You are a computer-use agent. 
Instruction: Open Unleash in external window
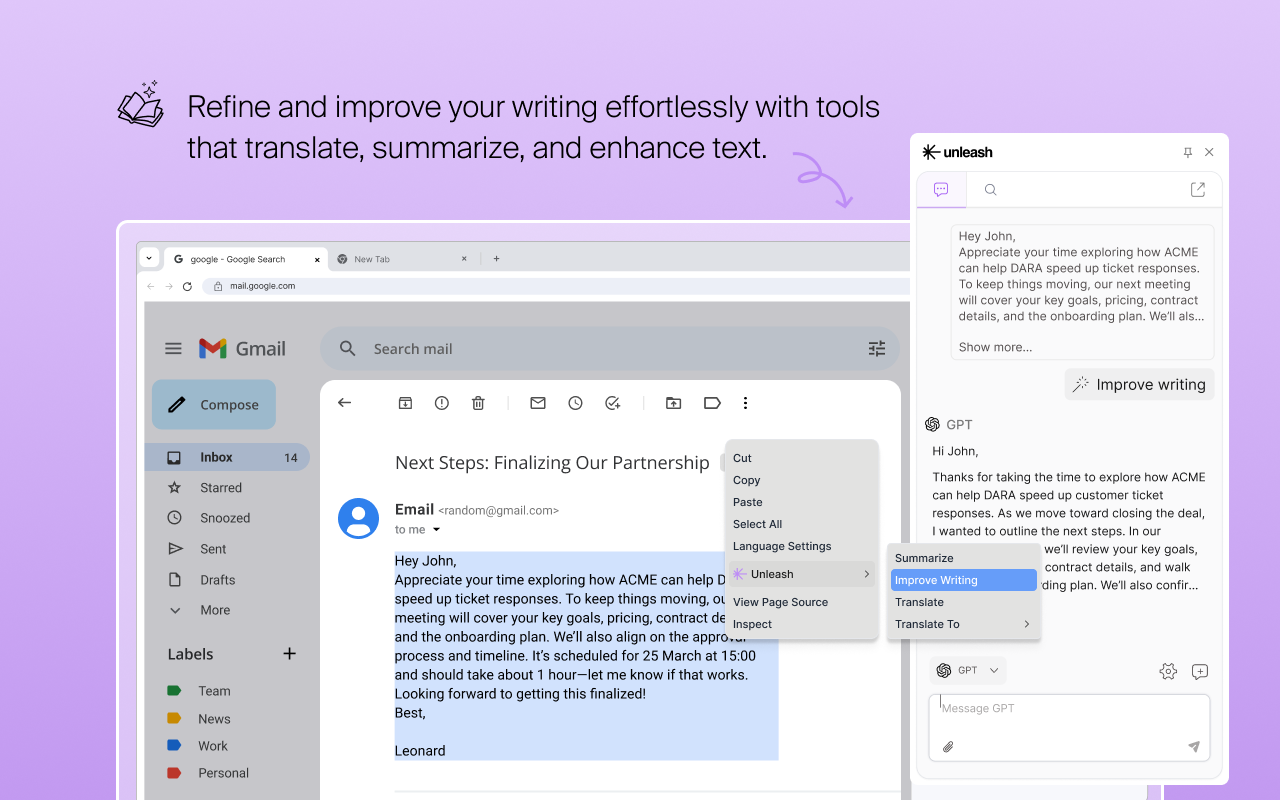point(1198,190)
